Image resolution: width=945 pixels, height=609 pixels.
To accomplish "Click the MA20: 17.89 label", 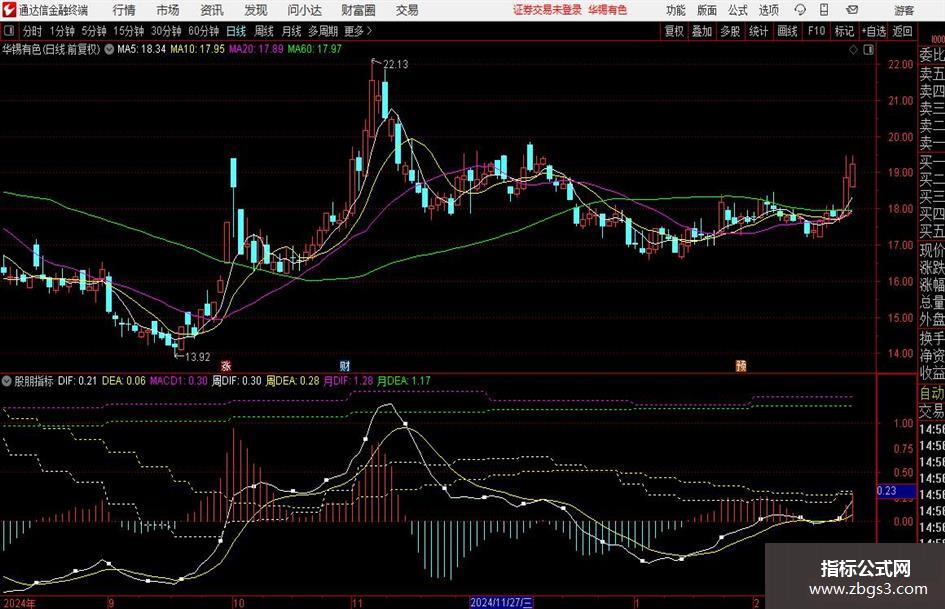I will pos(256,49).
